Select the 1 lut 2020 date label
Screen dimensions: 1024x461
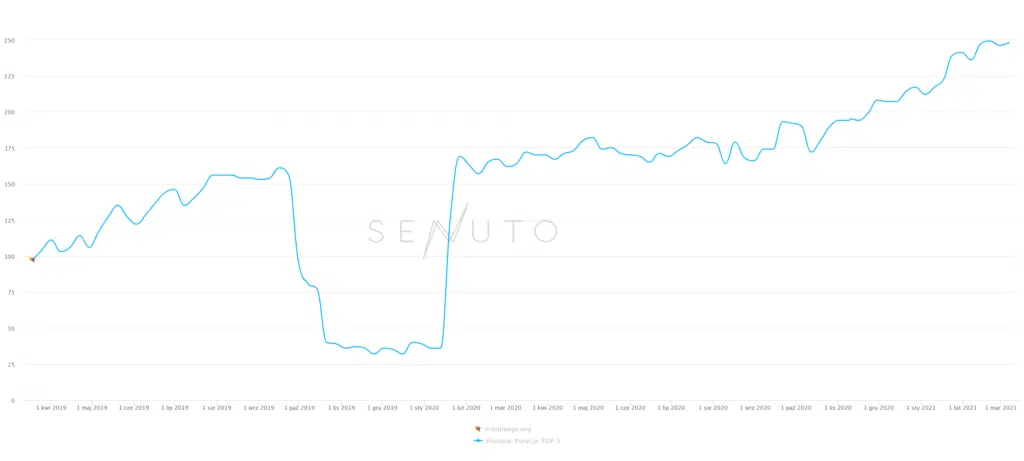465,407
